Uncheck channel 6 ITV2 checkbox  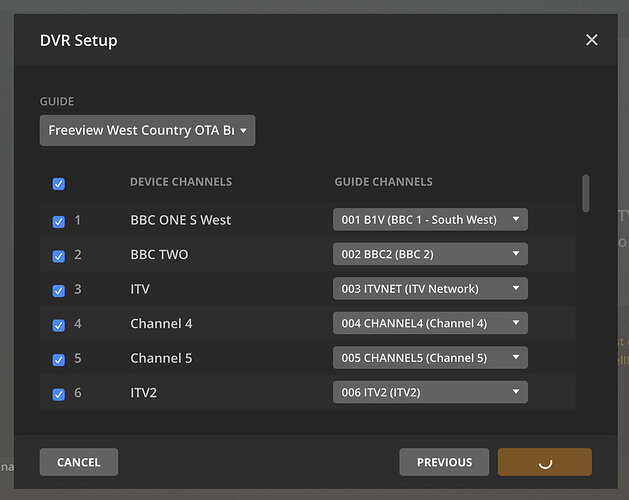(x=58, y=394)
